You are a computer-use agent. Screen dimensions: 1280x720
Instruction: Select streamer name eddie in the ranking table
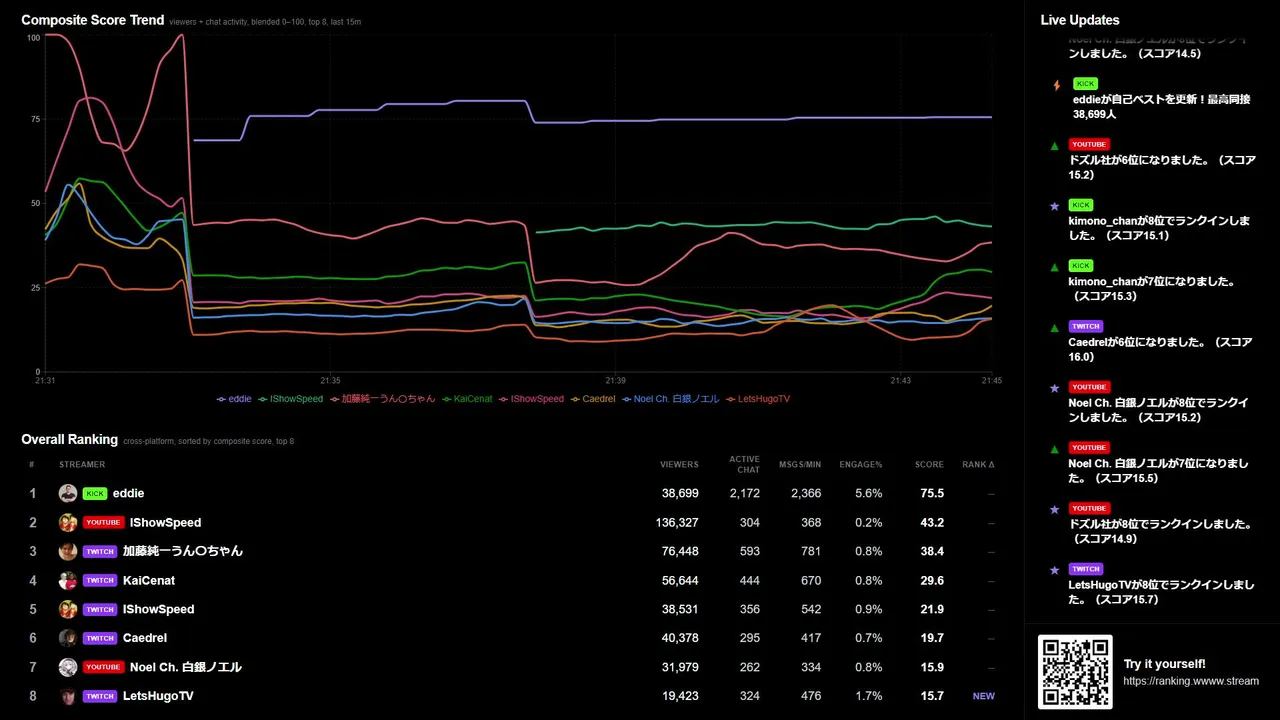tap(129, 493)
